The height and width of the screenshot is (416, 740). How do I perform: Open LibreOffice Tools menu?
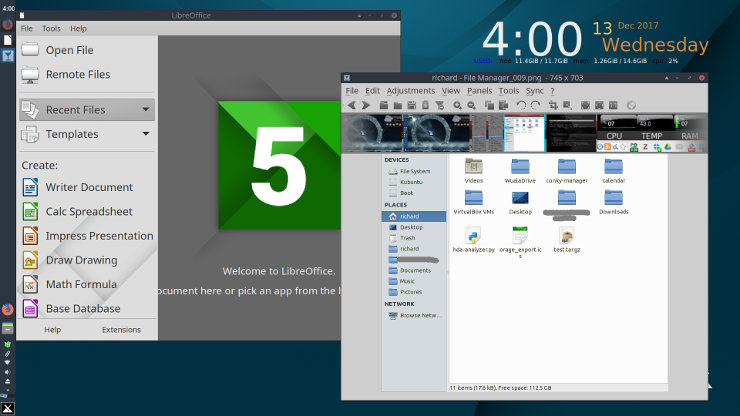click(x=51, y=28)
